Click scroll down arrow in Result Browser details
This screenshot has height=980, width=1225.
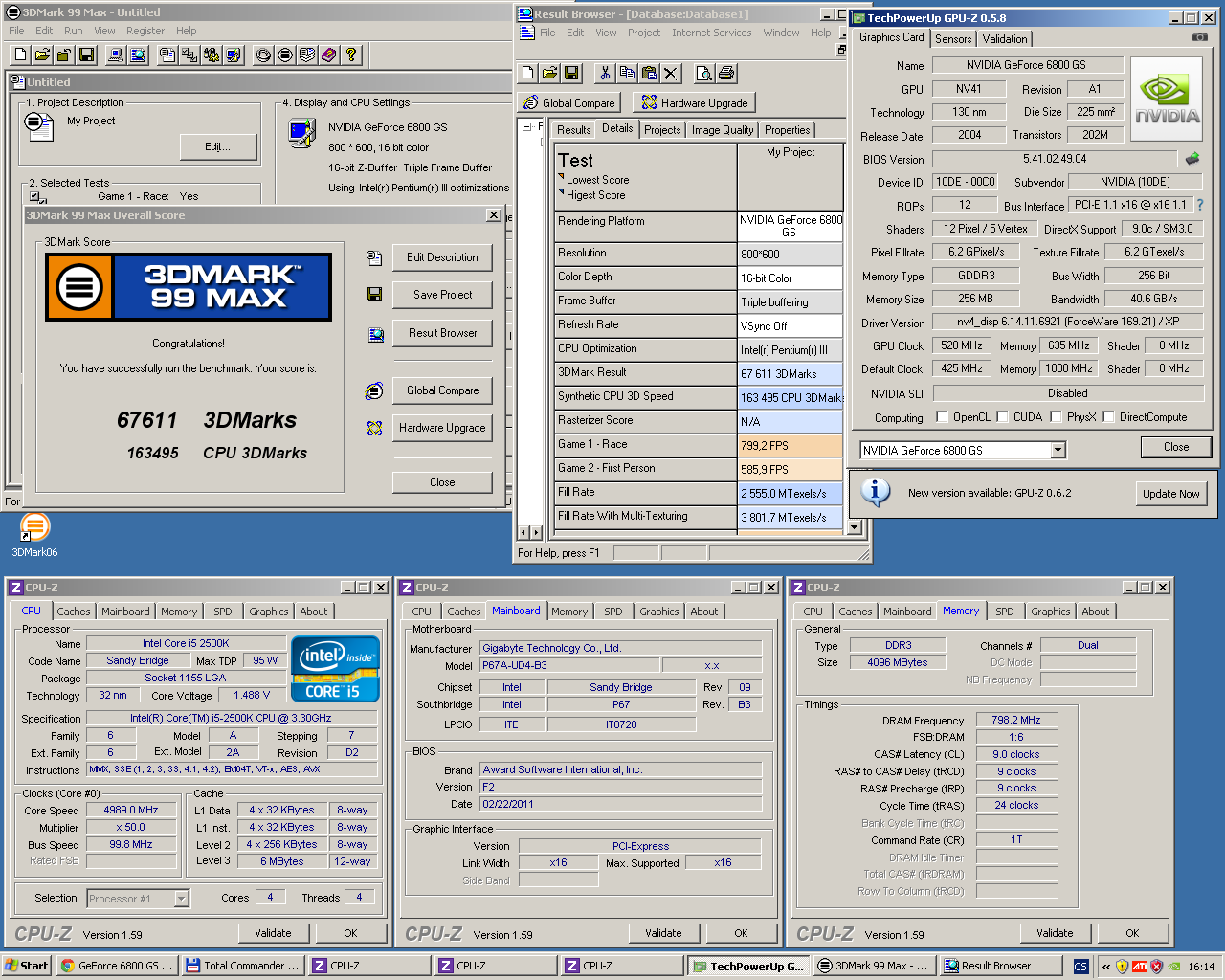click(855, 526)
